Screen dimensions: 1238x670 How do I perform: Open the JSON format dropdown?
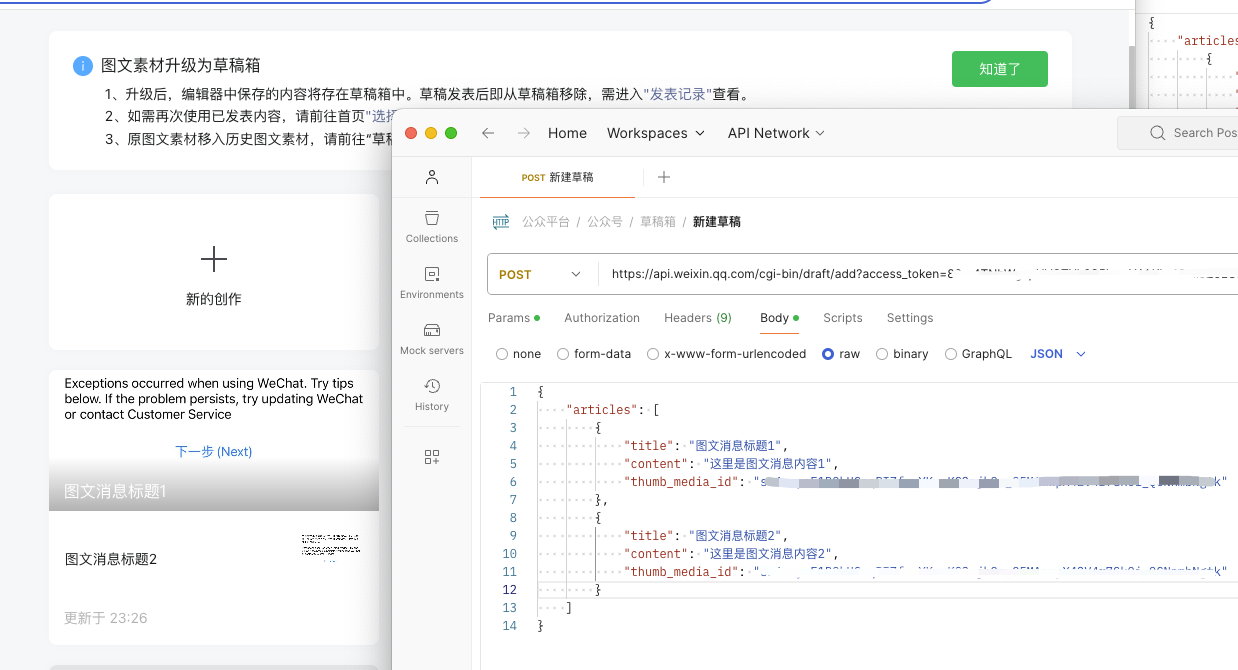pyautogui.click(x=1058, y=354)
